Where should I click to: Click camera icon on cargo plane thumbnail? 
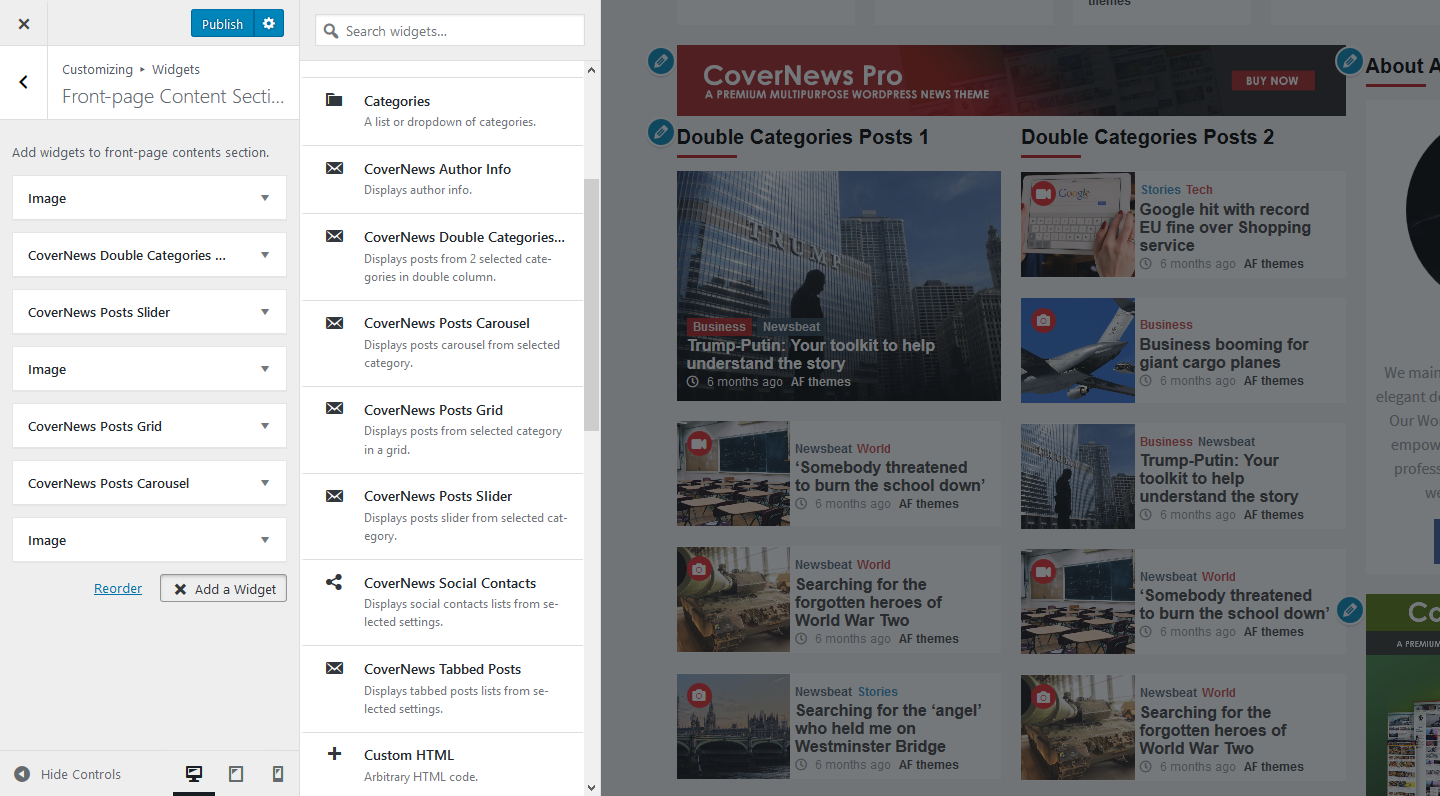(x=1044, y=320)
